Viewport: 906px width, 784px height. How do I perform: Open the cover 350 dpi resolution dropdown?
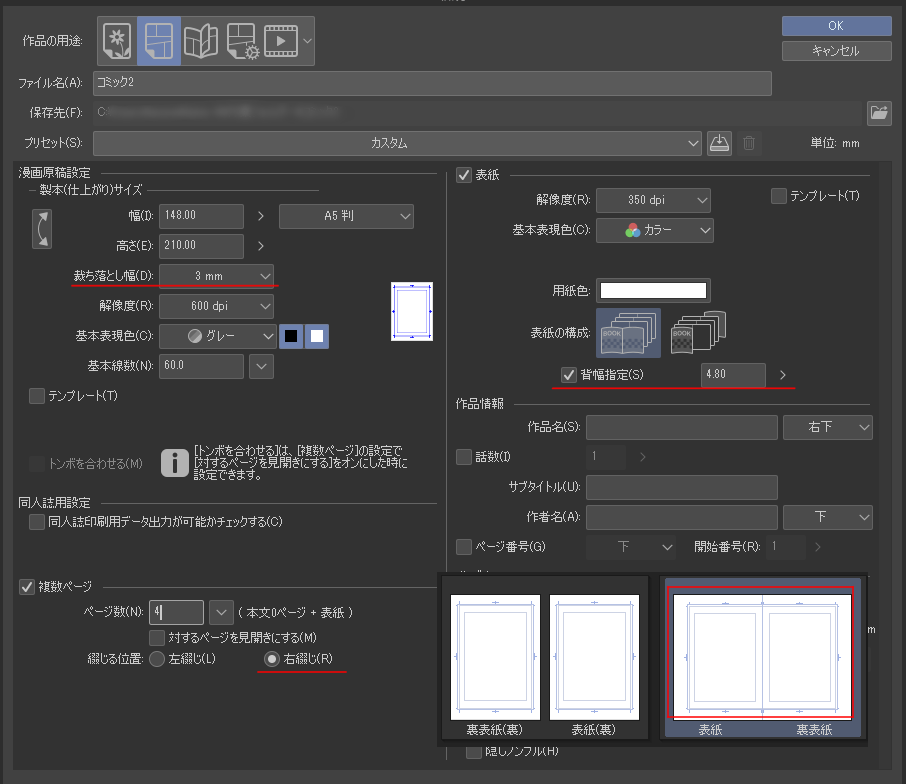pyautogui.click(x=653, y=200)
